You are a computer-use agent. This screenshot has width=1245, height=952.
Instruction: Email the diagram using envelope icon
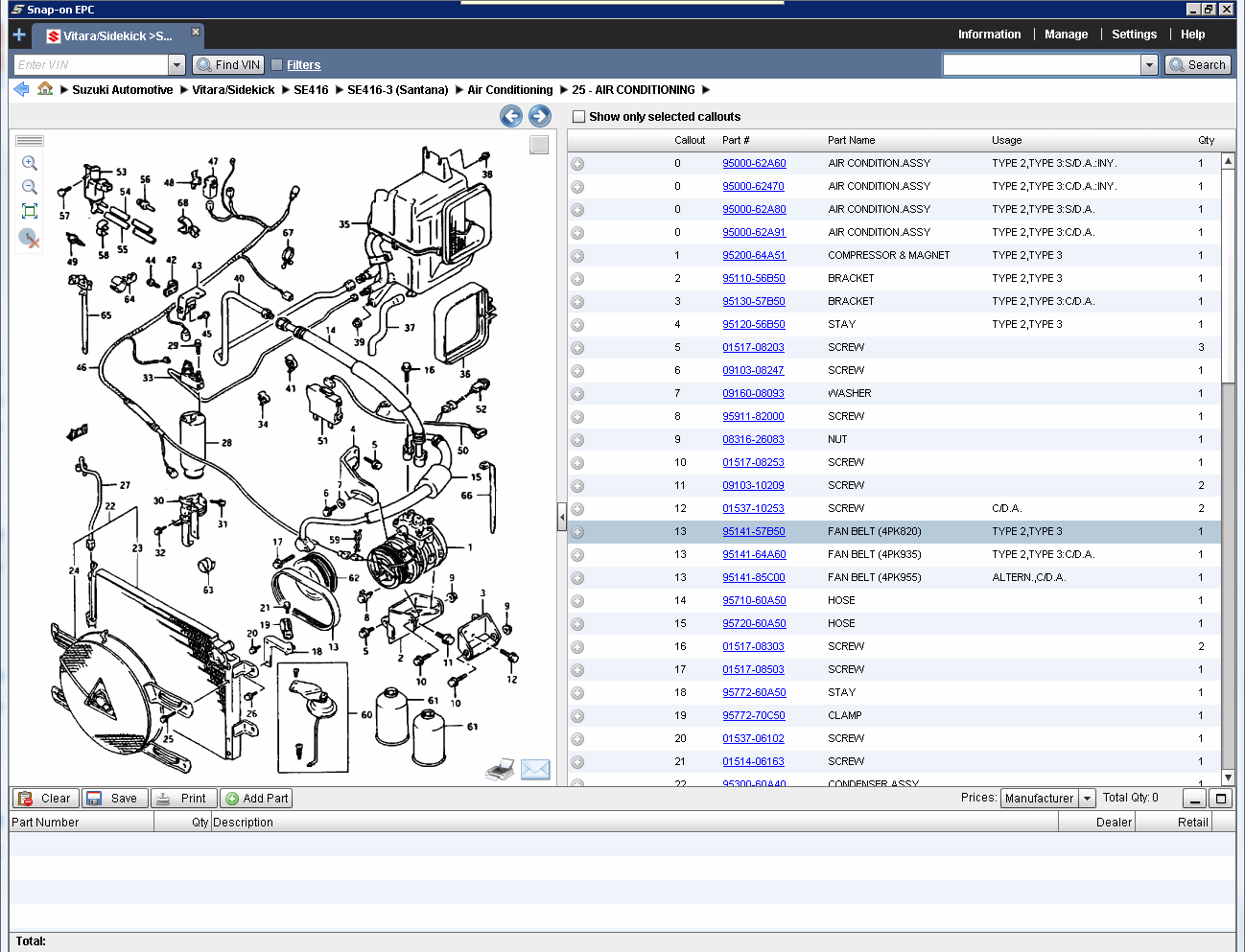click(x=535, y=770)
